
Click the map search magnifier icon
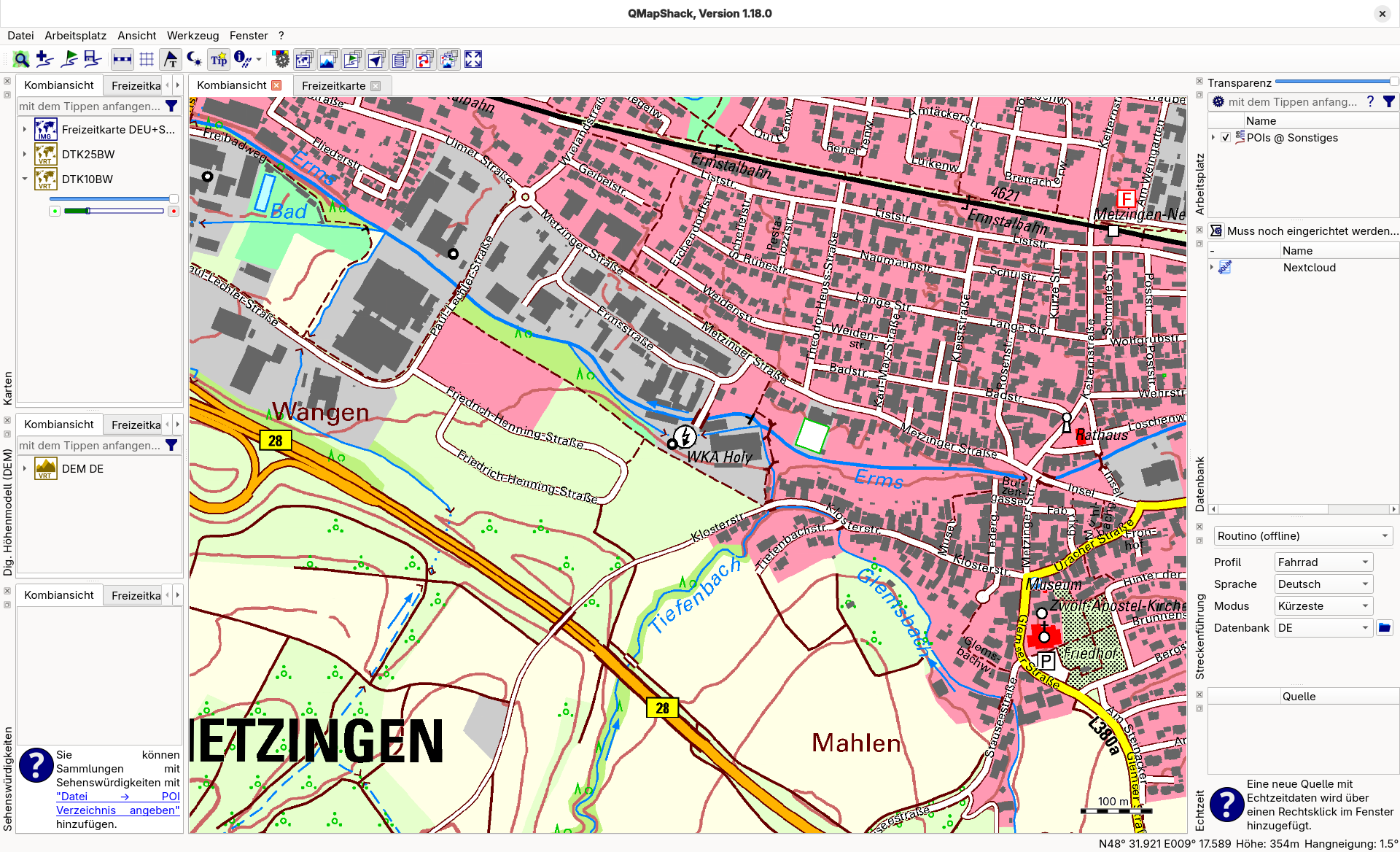(21, 60)
